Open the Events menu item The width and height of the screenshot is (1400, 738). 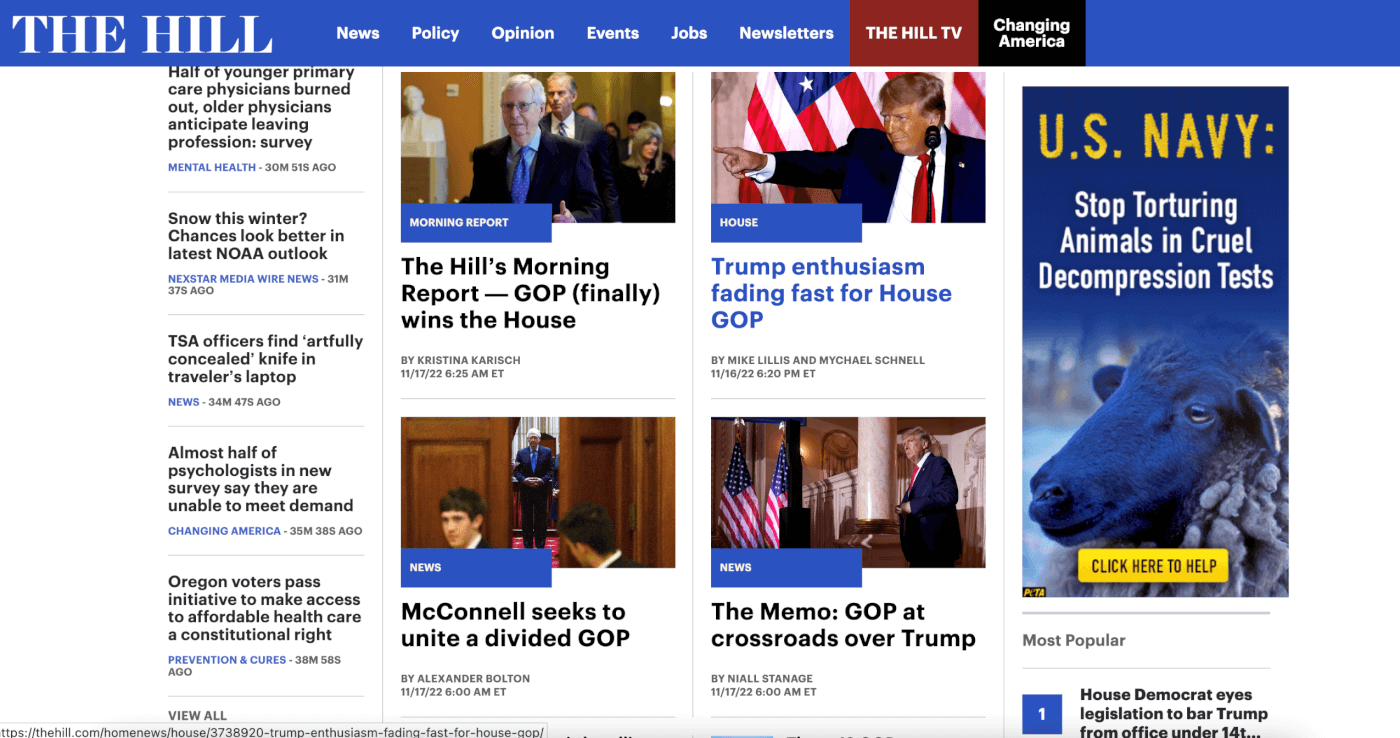613,33
